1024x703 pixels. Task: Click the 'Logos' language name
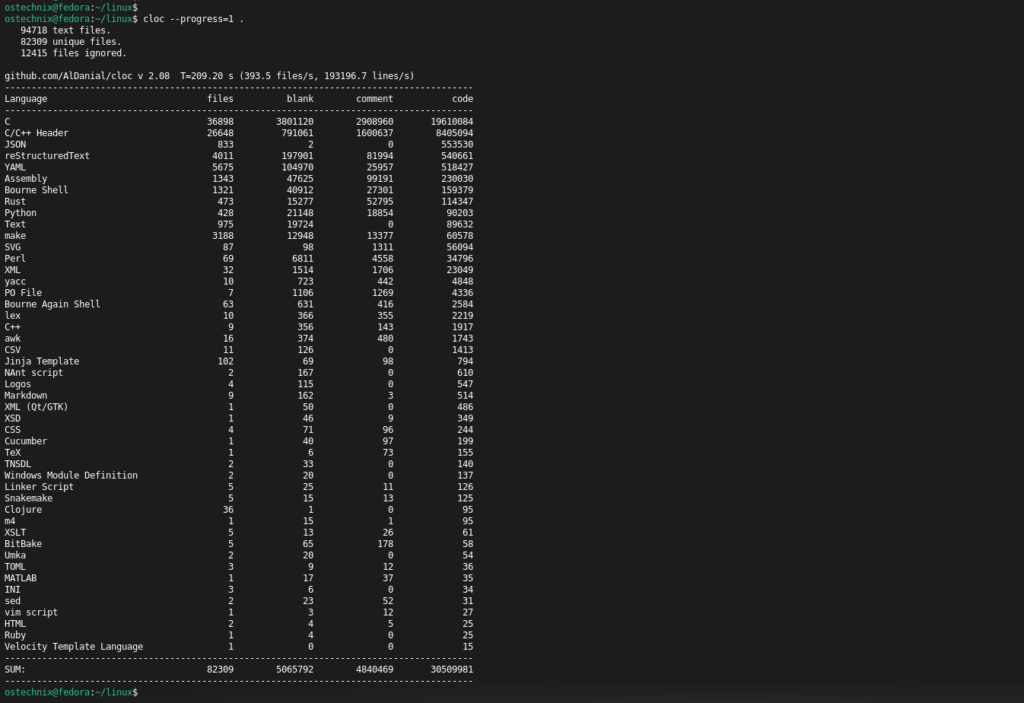click(18, 384)
